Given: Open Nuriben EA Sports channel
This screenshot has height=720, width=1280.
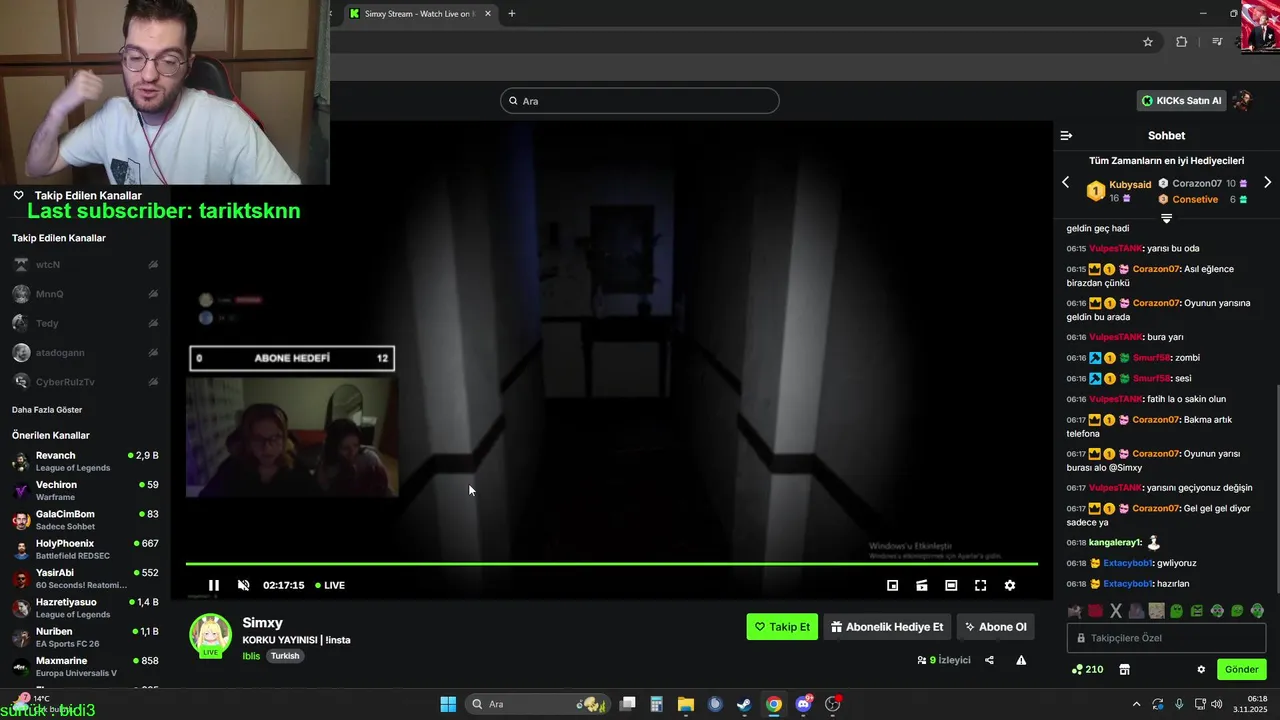Looking at the screenshot, I should click(85, 637).
